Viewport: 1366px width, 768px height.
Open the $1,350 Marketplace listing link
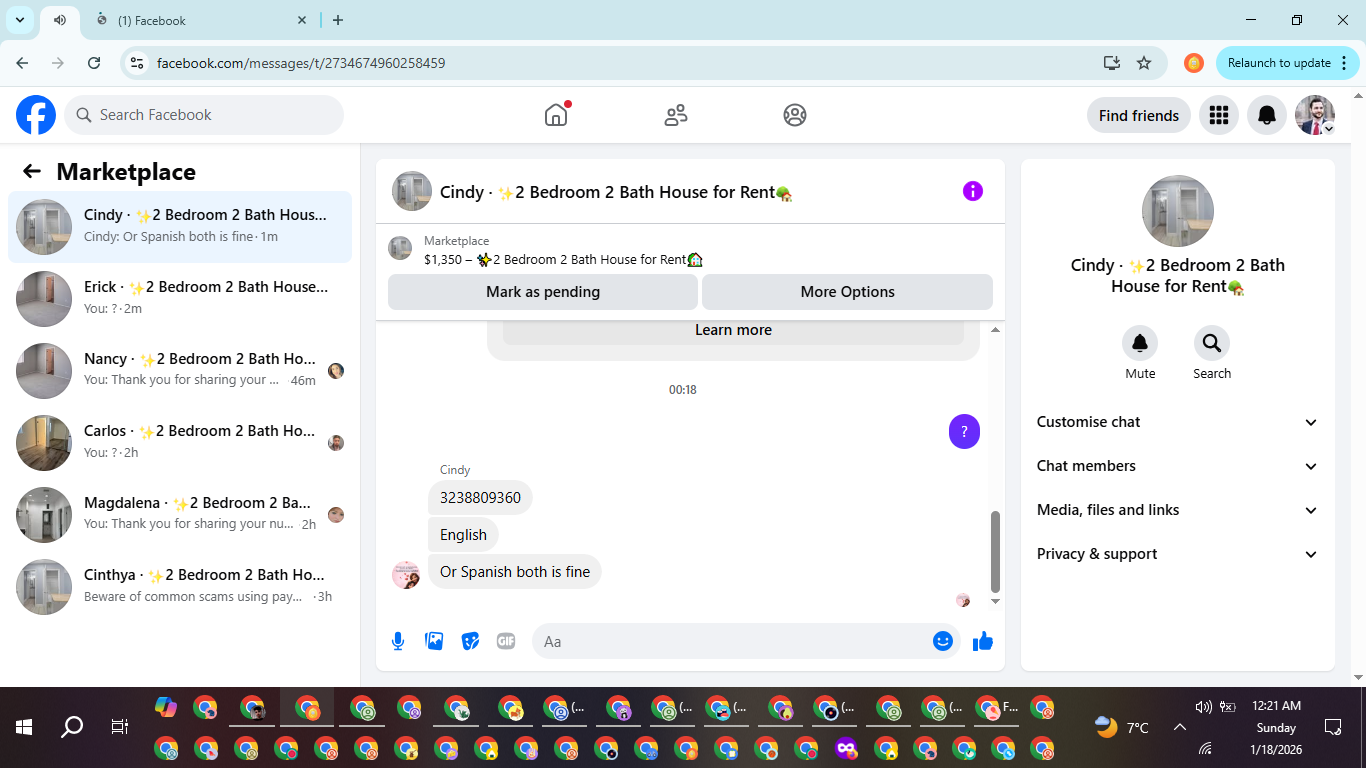(x=563, y=259)
